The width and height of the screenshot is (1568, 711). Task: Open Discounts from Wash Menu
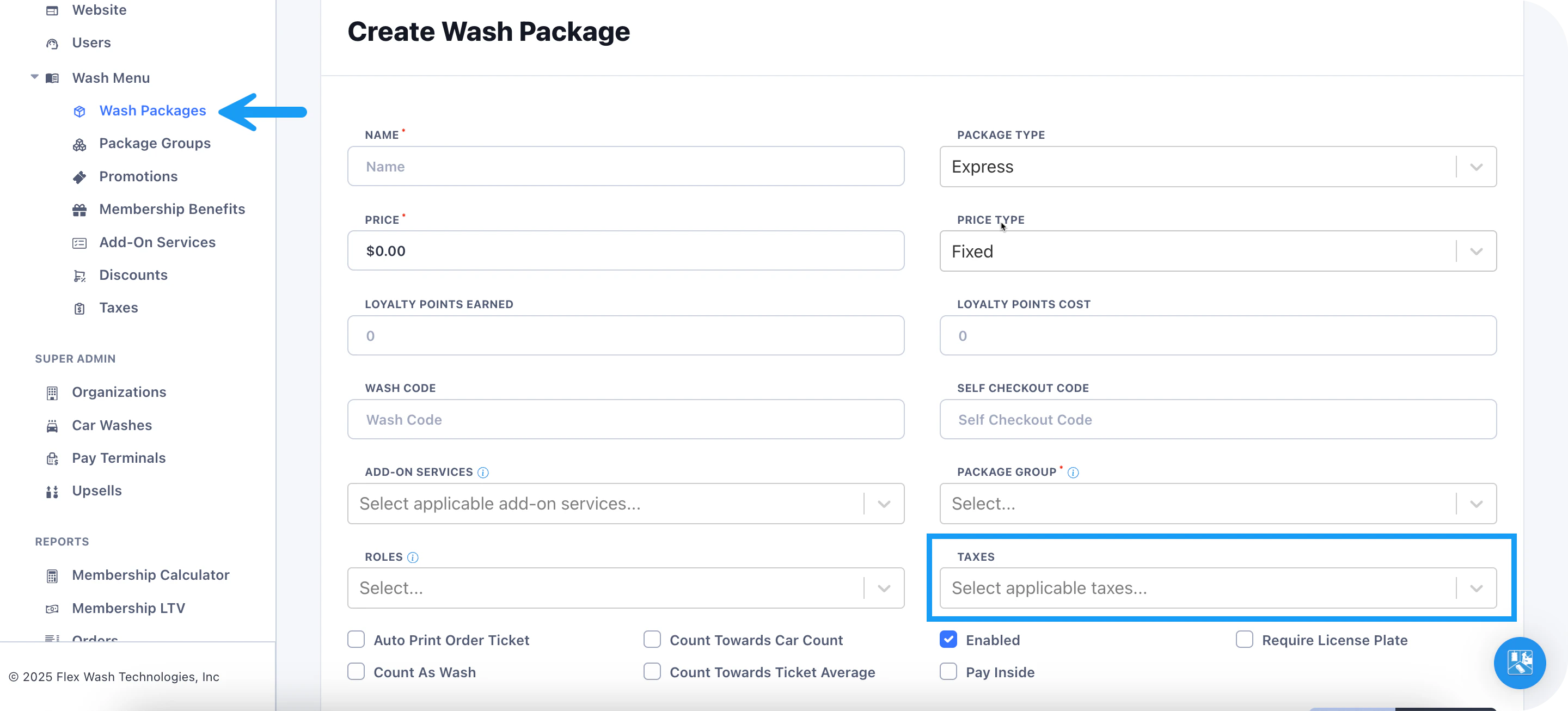(x=133, y=275)
